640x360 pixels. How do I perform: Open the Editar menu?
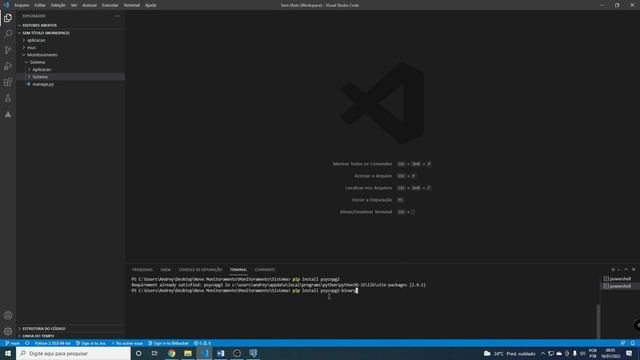40,5
